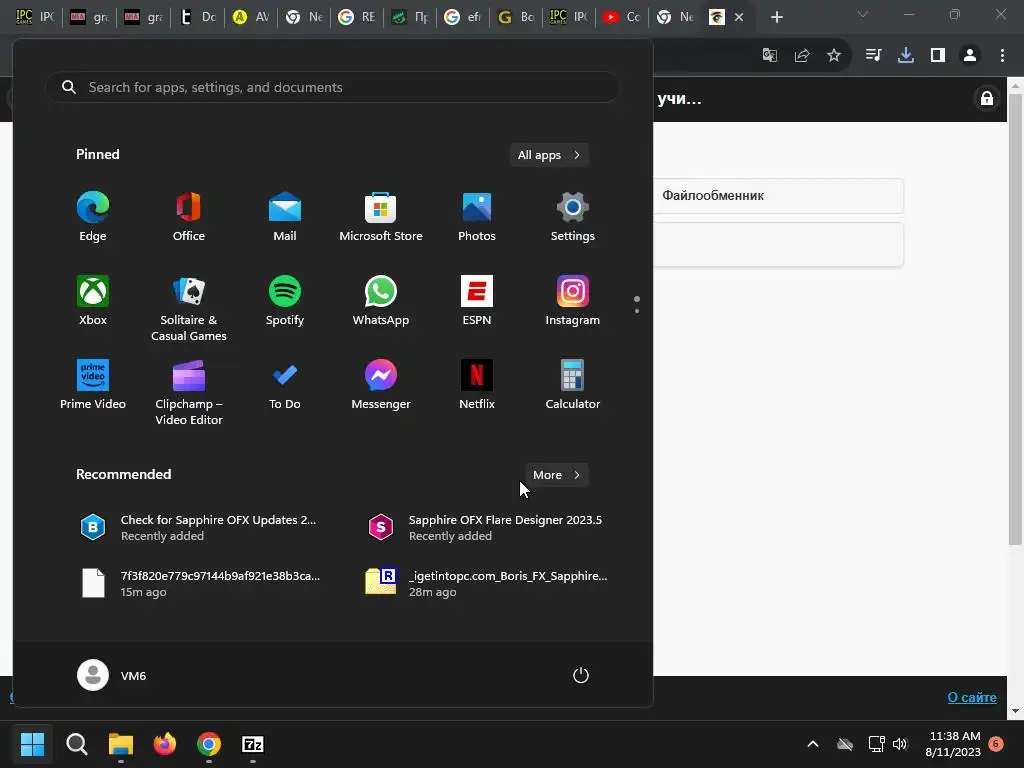Viewport: 1024px width, 768px height.
Task: Click the Chrome profile icon
Action: point(970,56)
